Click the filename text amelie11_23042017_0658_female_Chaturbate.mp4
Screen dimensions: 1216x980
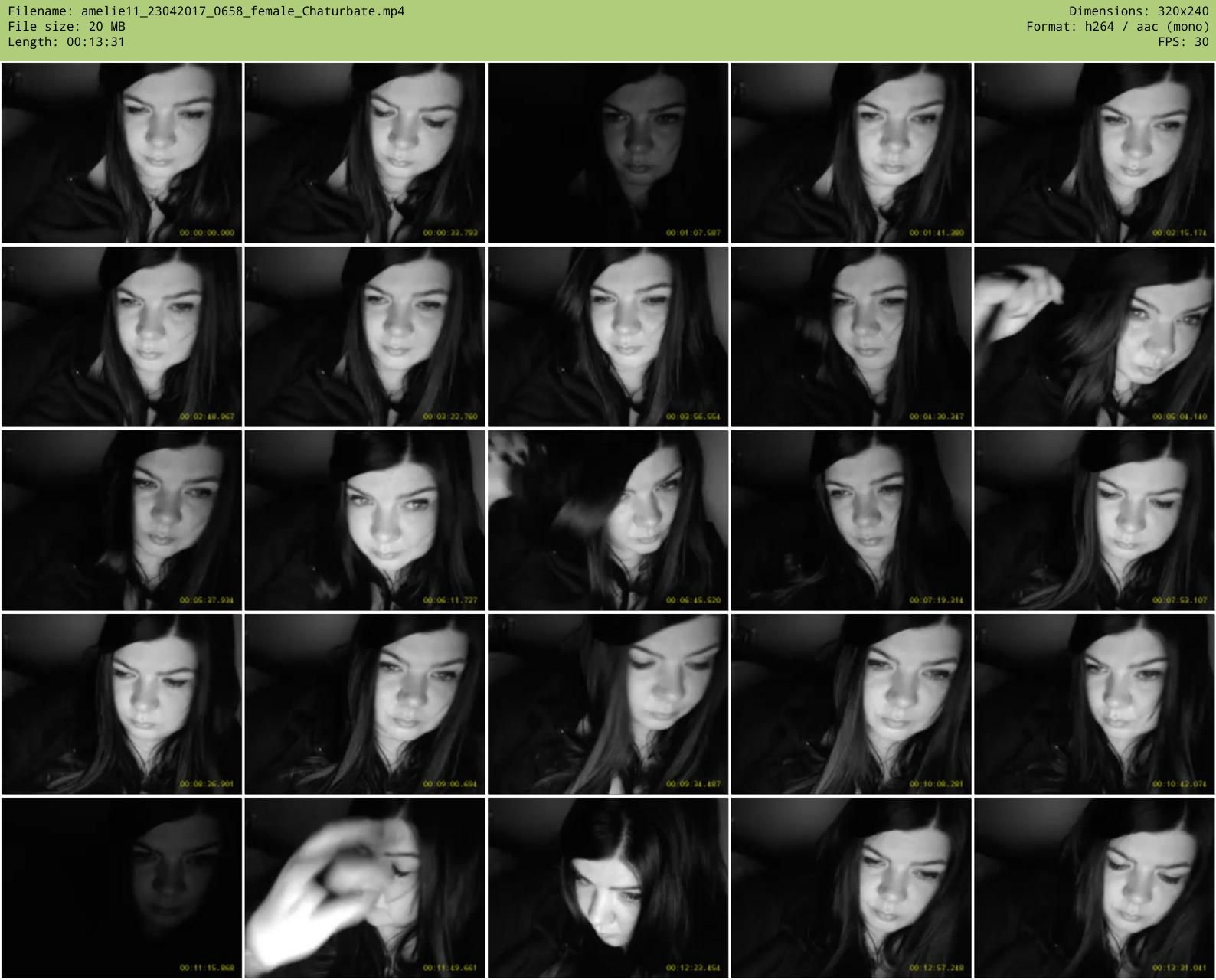click(x=243, y=11)
